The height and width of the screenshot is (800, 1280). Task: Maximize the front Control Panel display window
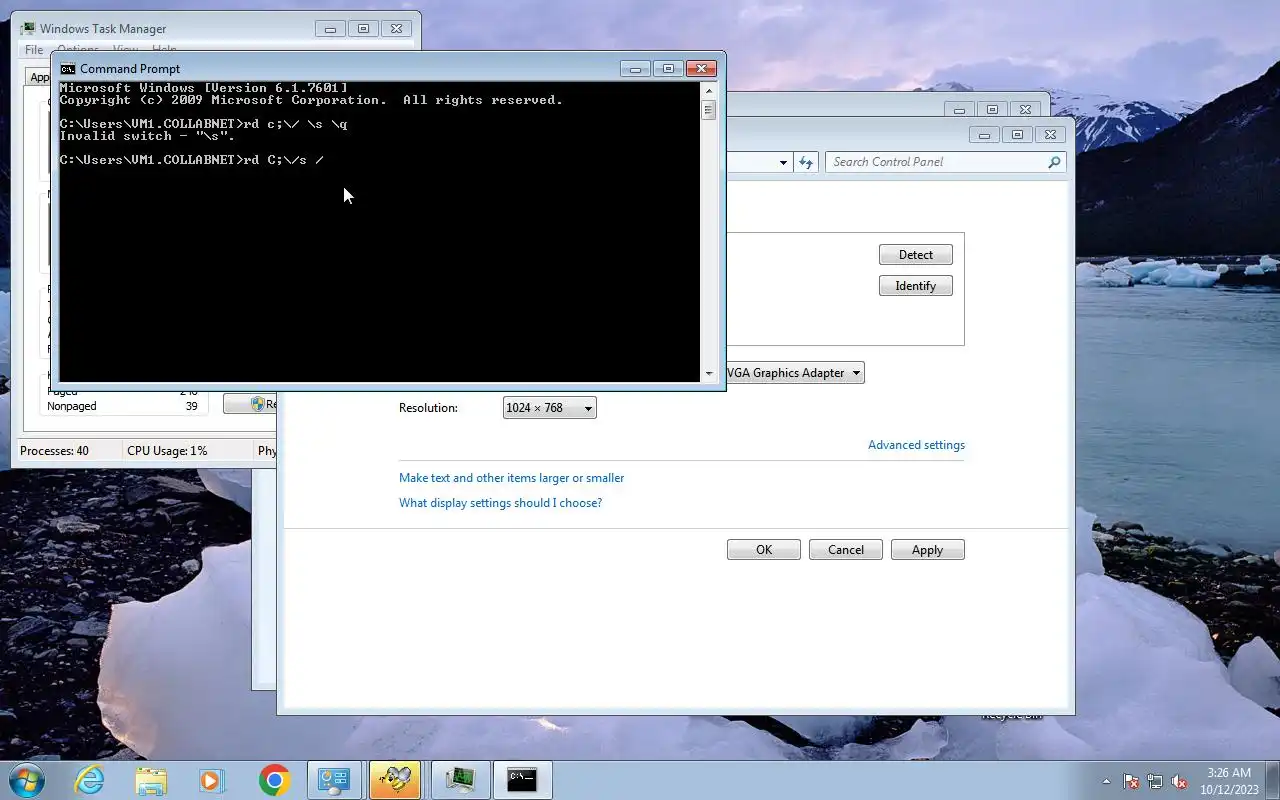point(1017,135)
